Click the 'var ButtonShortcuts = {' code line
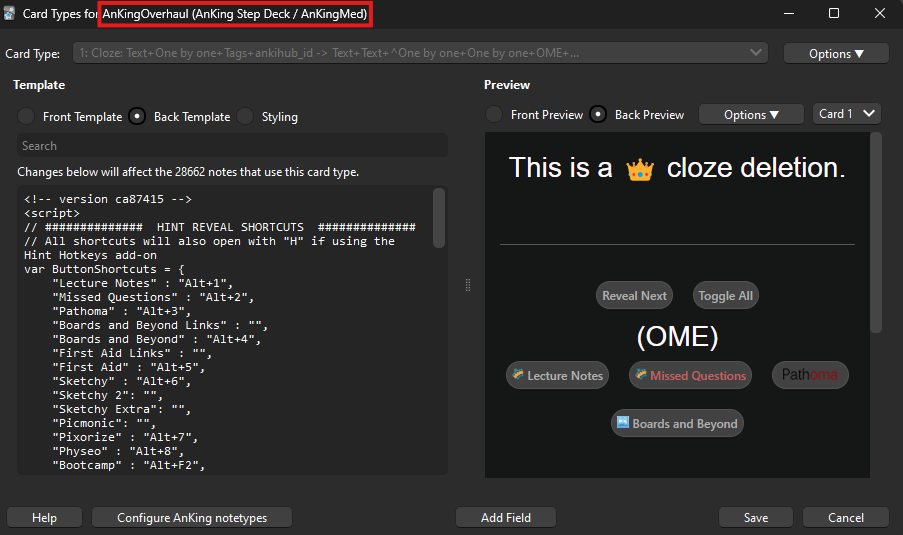This screenshot has width=903, height=535. [104, 269]
